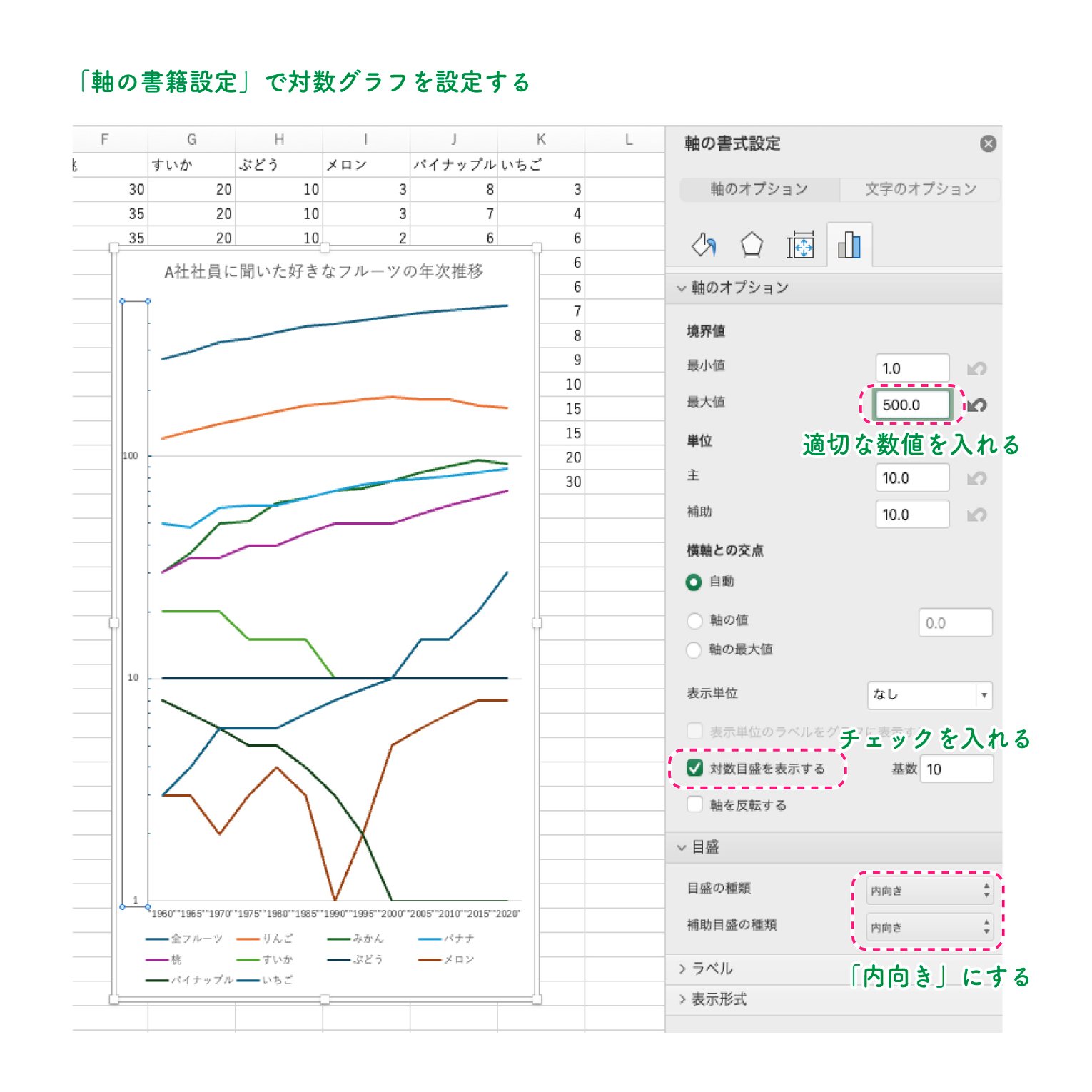The height and width of the screenshot is (1092, 1092).
Task: Open the 目盛の種類 dropdown
Action: click(930, 891)
